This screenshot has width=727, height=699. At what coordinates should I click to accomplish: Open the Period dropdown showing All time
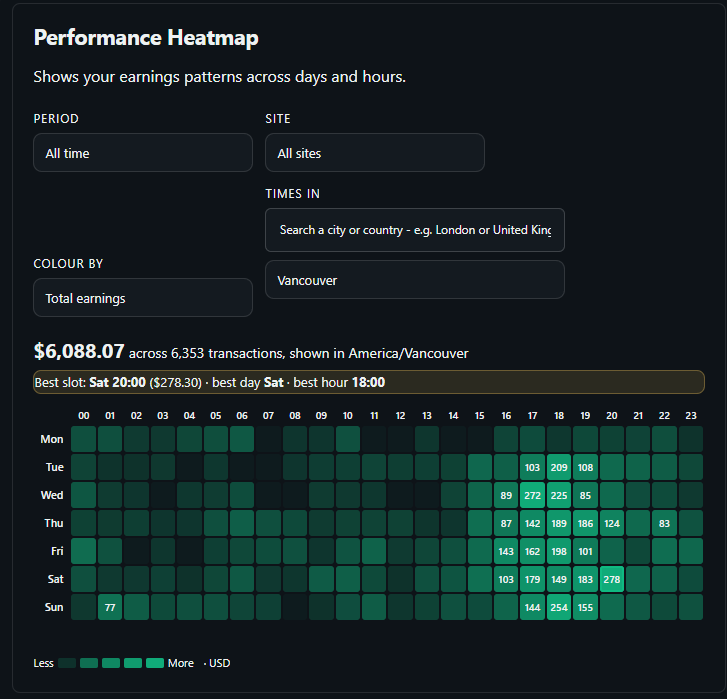(143, 153)
